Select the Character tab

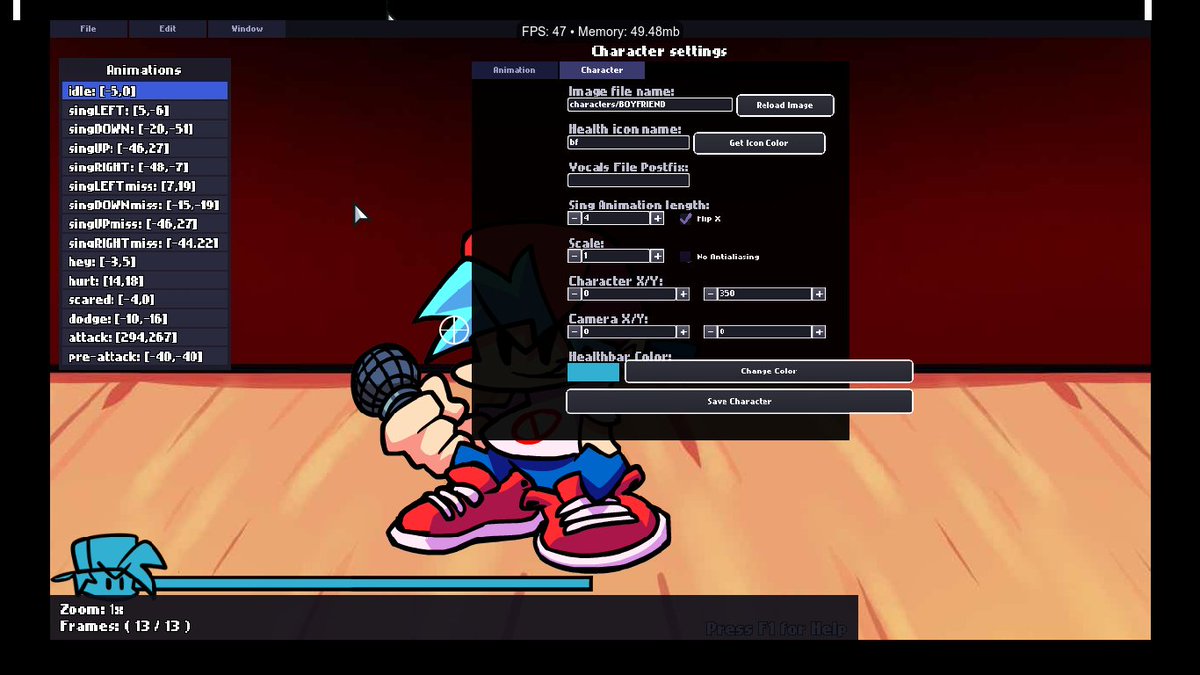click(602, 70)
